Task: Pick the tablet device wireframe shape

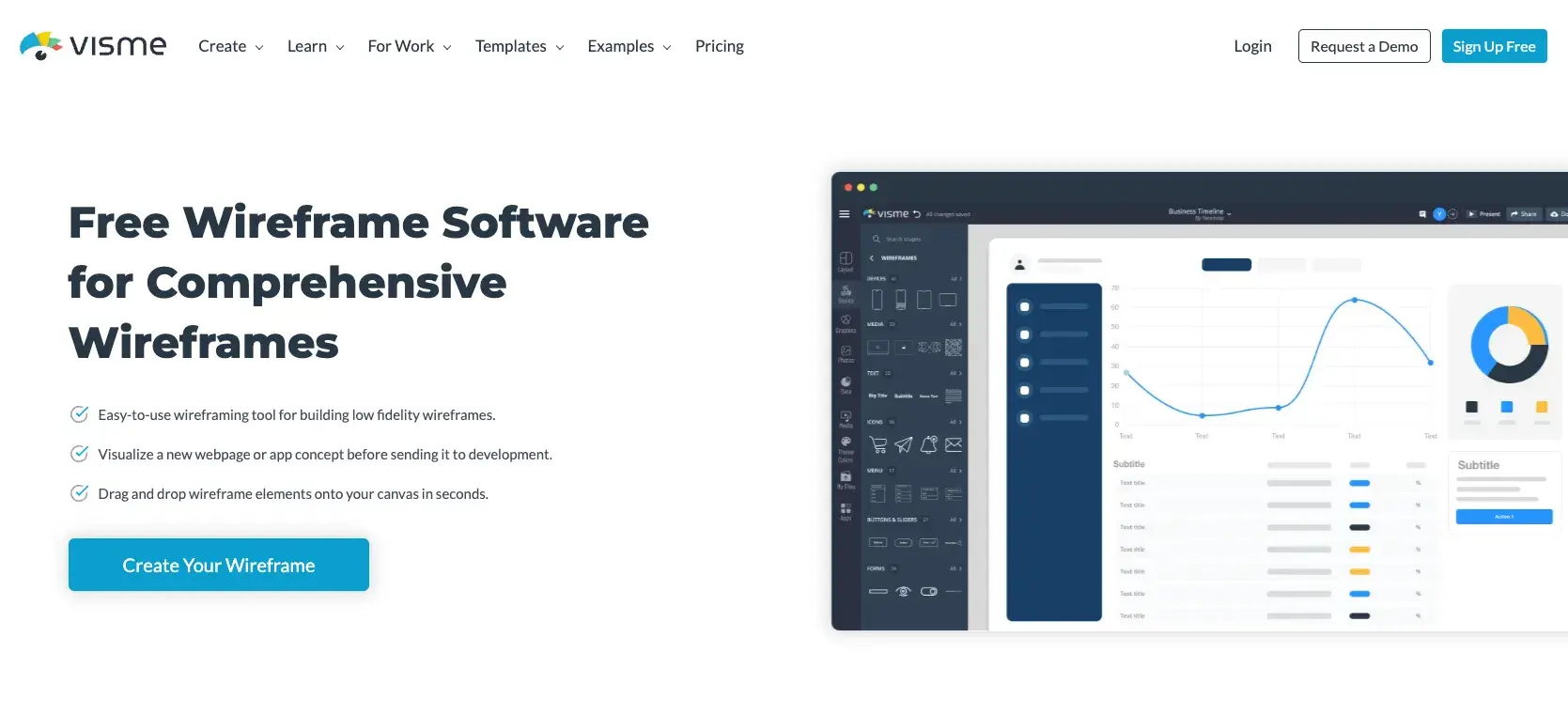Action: click(x=924, y=300)
